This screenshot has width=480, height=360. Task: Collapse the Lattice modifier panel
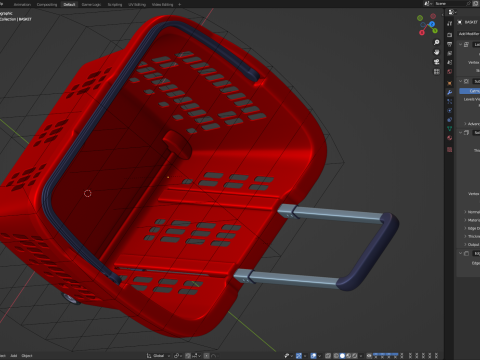tap(461, 44)
